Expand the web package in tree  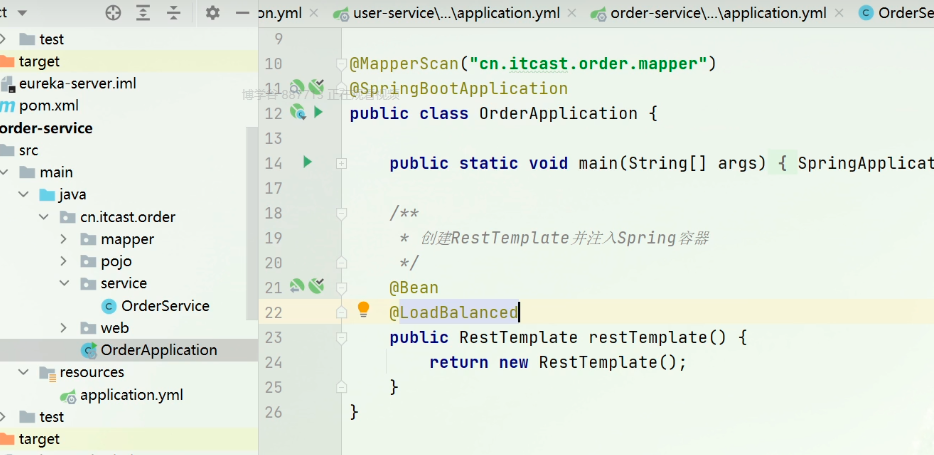pos(64,328)
